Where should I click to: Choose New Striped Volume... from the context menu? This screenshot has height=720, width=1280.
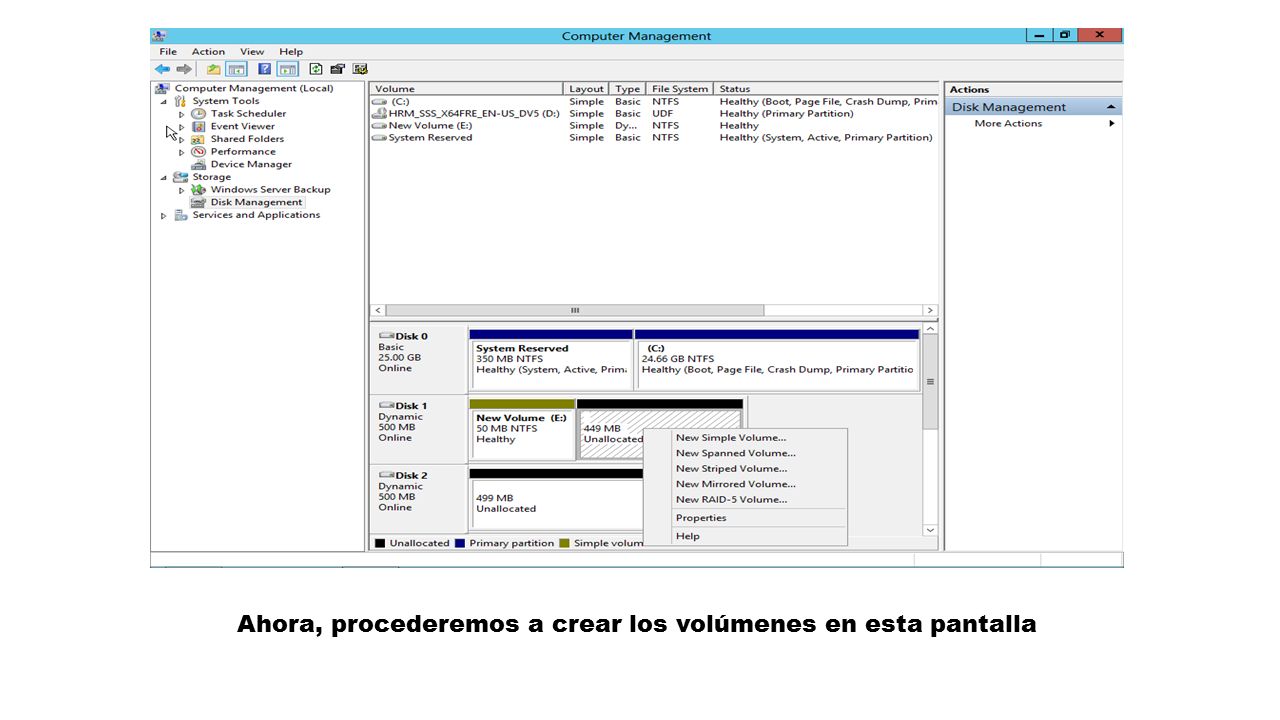(745, 469)
